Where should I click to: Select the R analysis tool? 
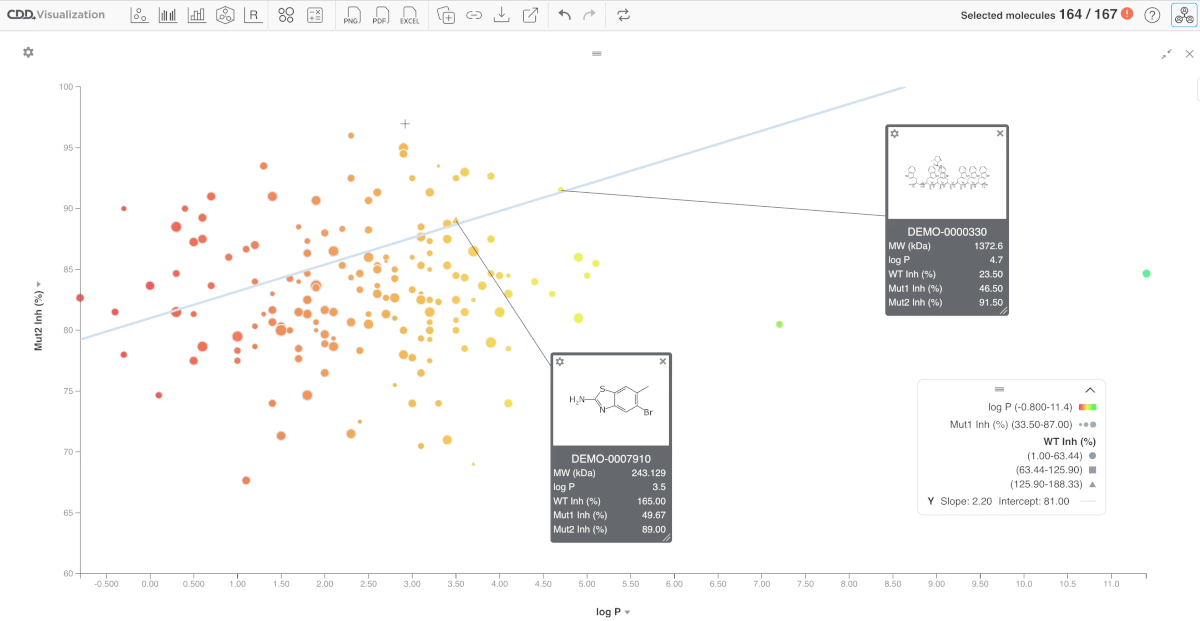point(253,15)
